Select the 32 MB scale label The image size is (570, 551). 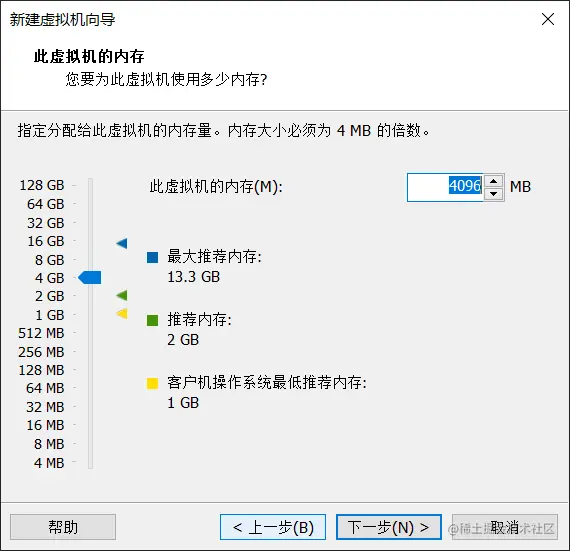45,407
